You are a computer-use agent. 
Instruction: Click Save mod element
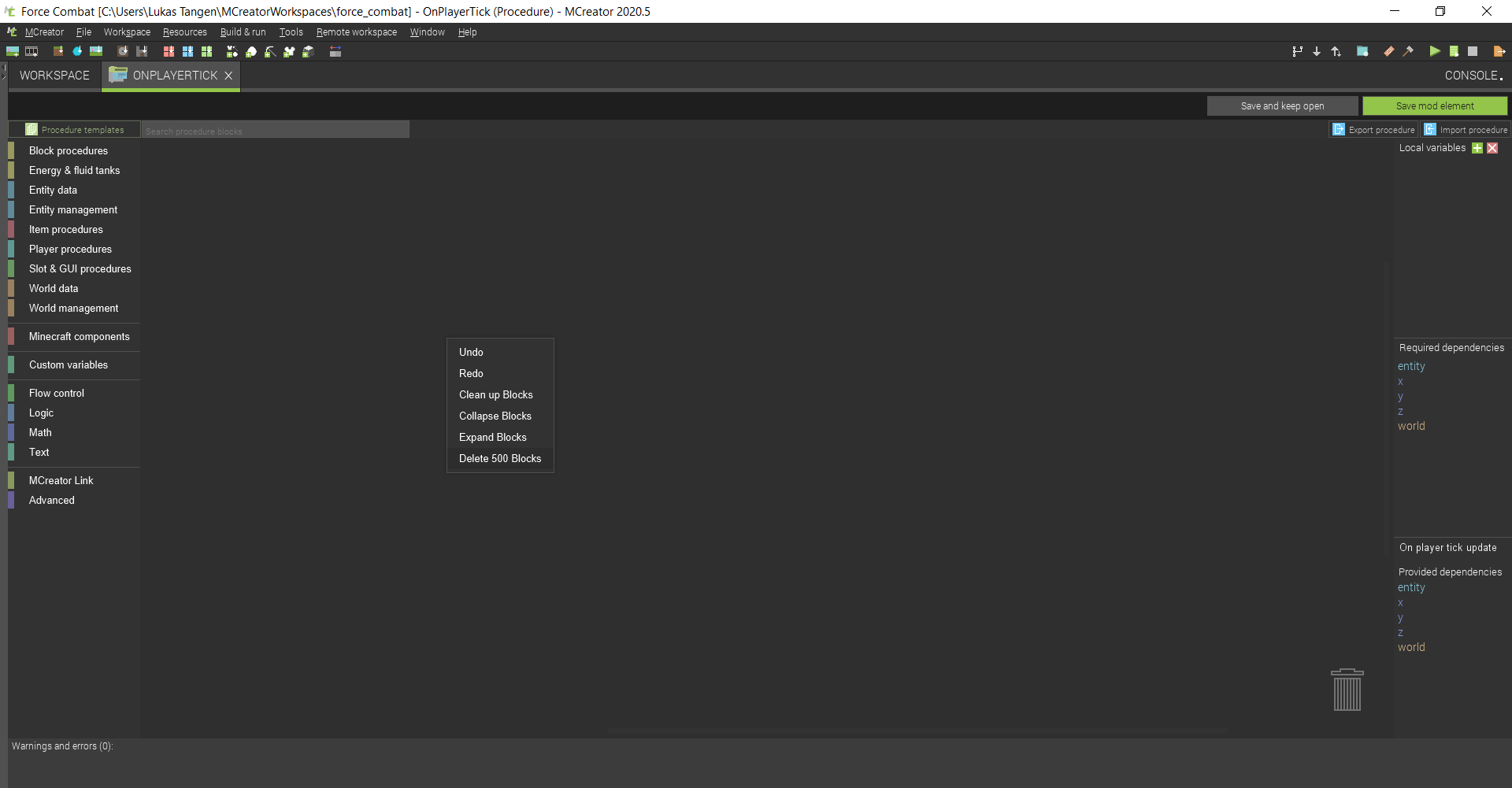click(x=1435, y=105)
